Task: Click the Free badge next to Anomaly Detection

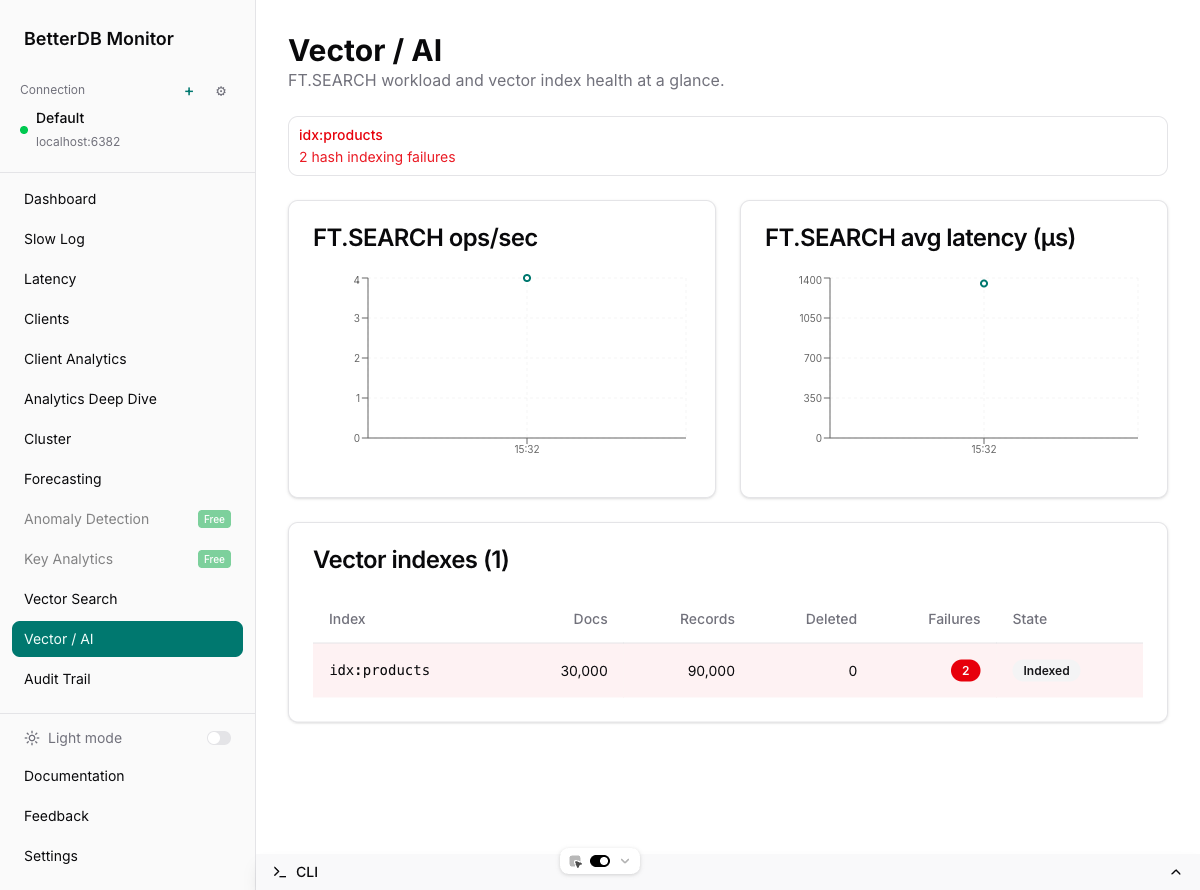Action: (x=214, y=519)
